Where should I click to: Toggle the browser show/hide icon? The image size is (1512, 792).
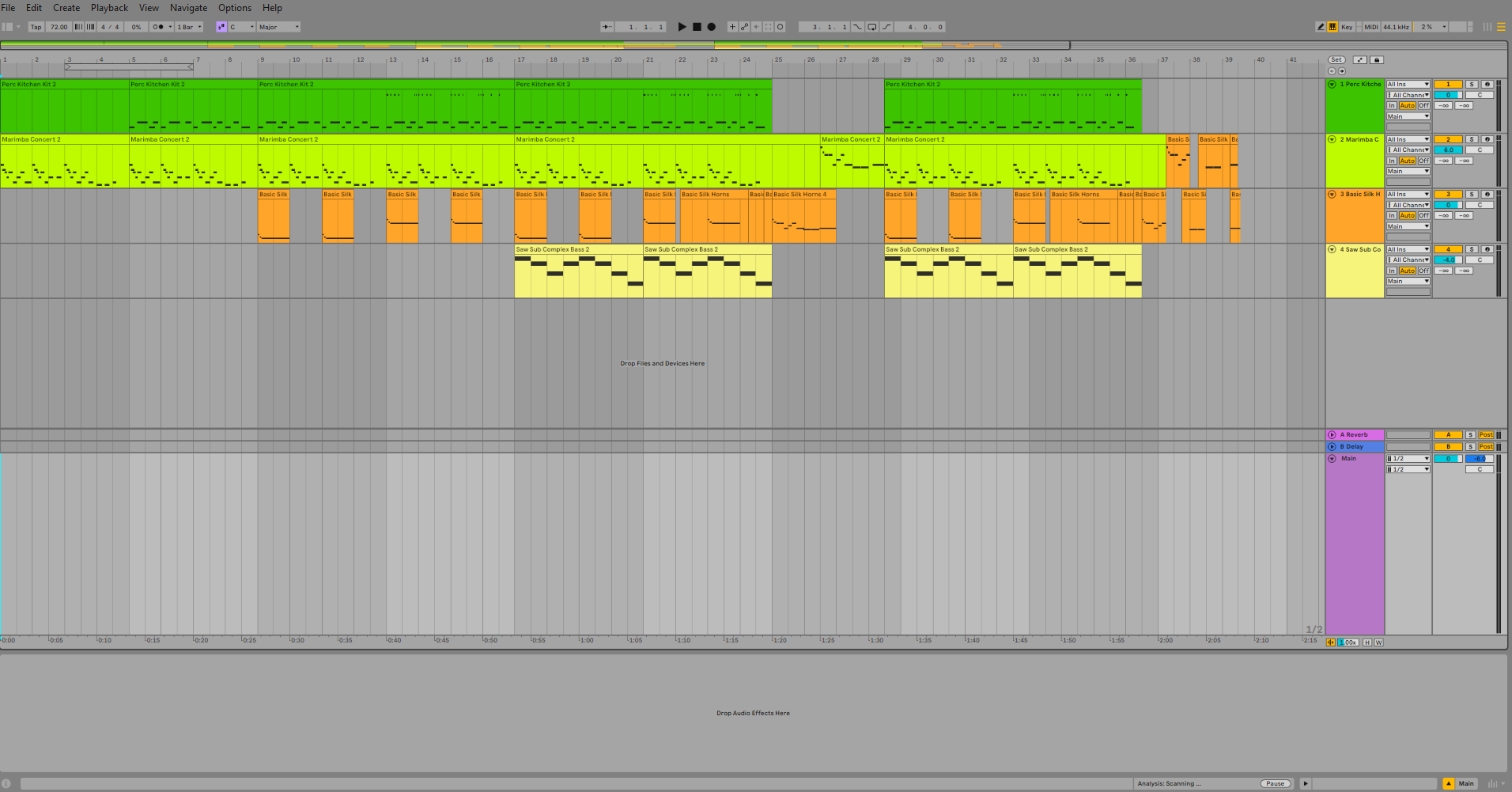[7, 27]
